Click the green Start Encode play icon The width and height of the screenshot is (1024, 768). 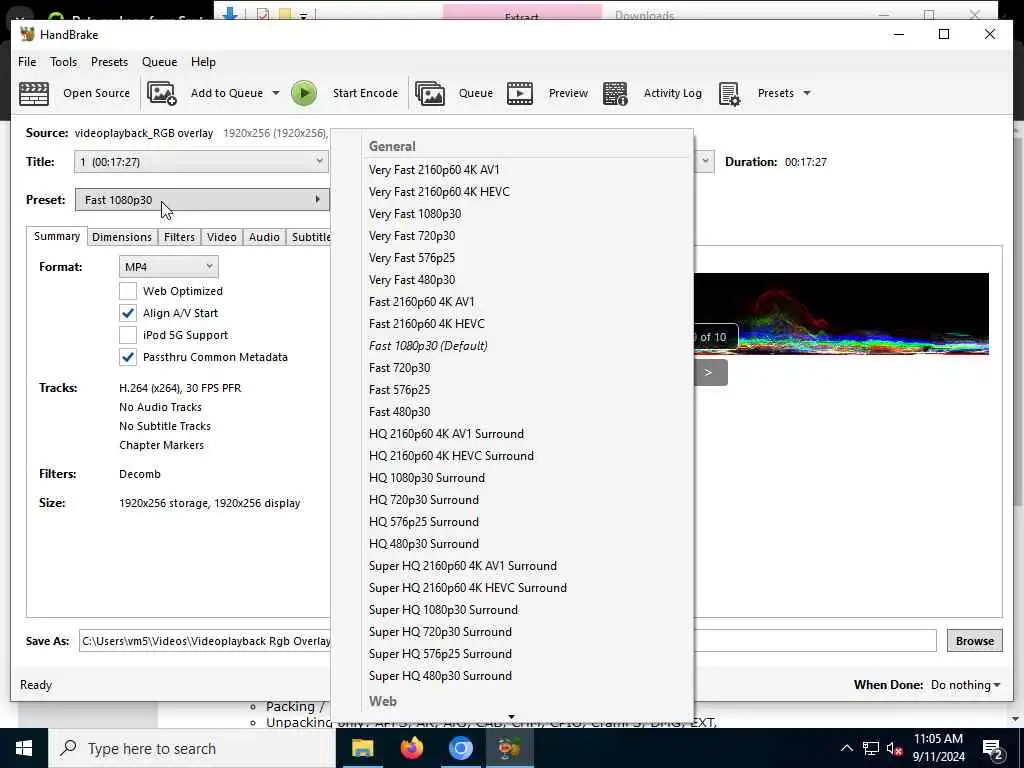coord(304,93)
